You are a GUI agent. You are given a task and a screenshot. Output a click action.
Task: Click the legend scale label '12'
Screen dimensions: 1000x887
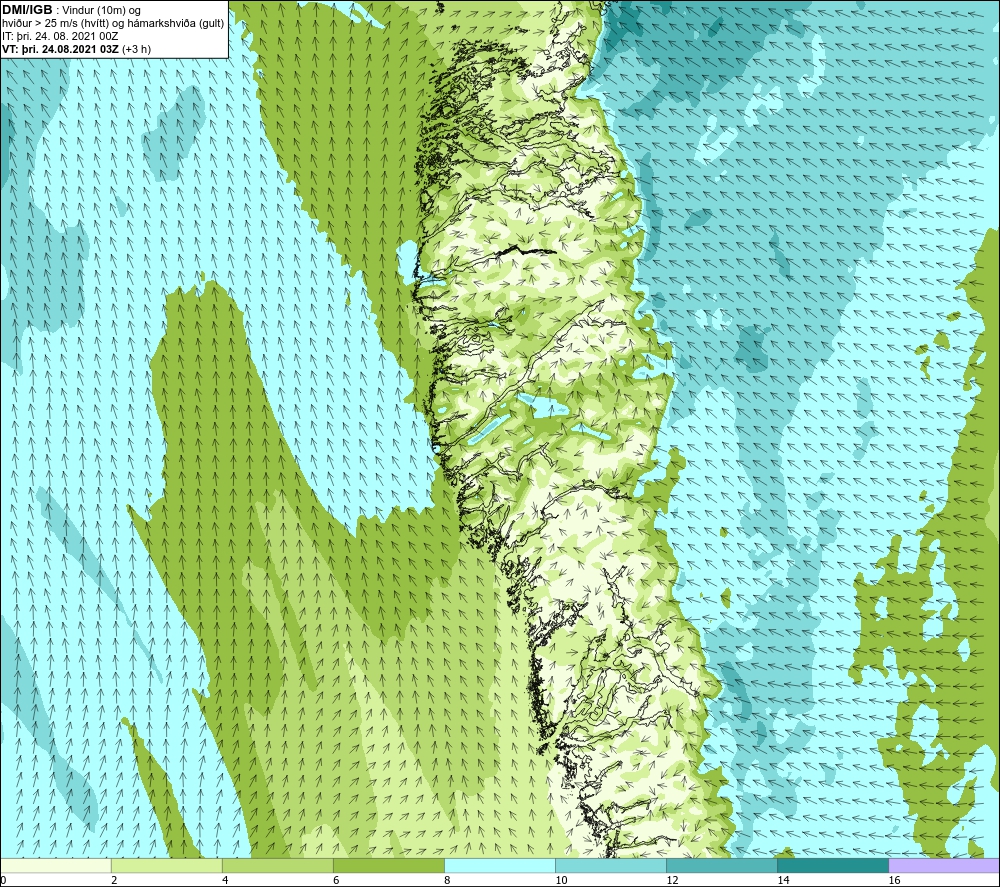click(x=672, y=881)
